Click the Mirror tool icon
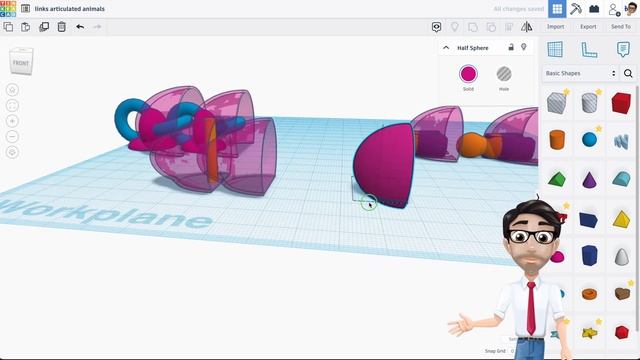Screen dimensions: 640x360 point(527,27)
